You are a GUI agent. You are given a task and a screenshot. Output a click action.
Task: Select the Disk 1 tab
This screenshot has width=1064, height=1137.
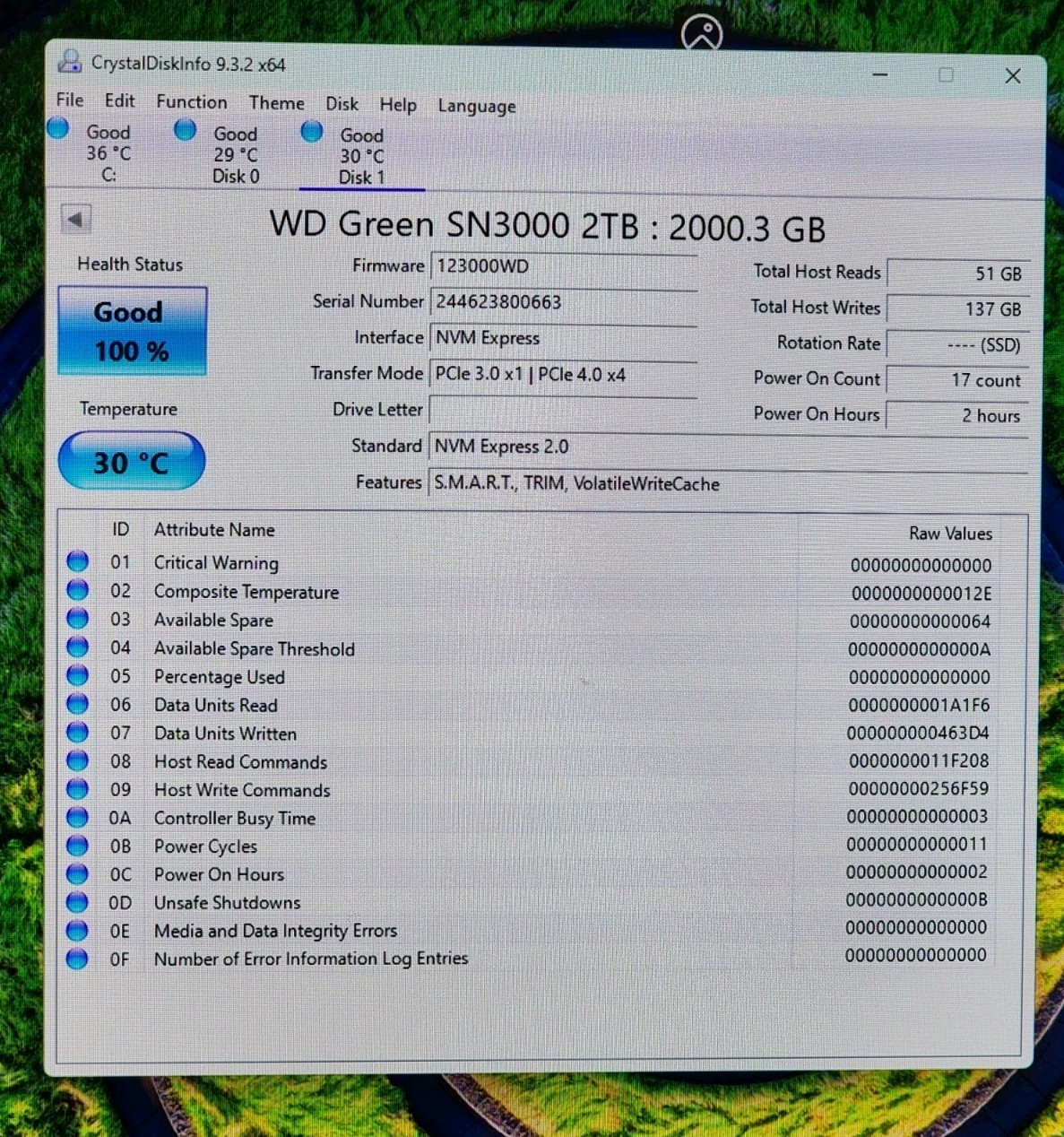(361, 157)
